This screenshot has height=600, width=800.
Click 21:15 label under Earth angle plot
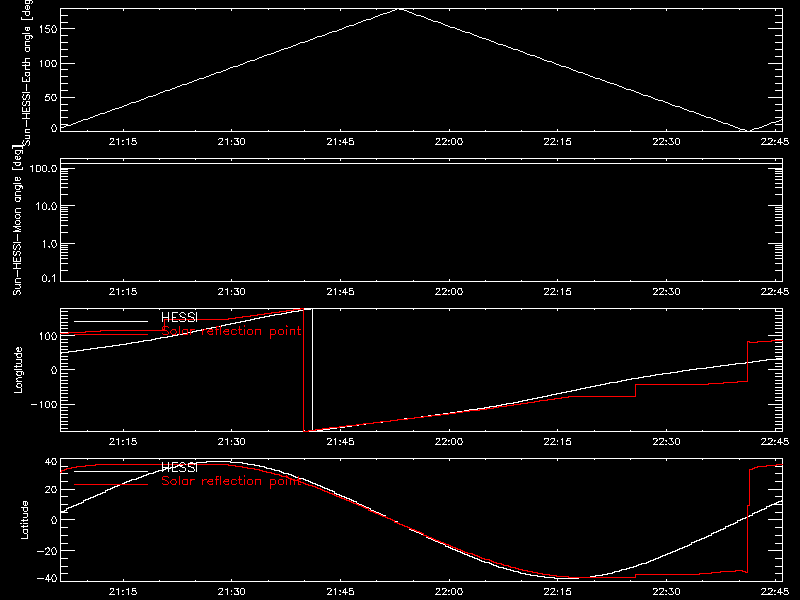tap(123, 142)
